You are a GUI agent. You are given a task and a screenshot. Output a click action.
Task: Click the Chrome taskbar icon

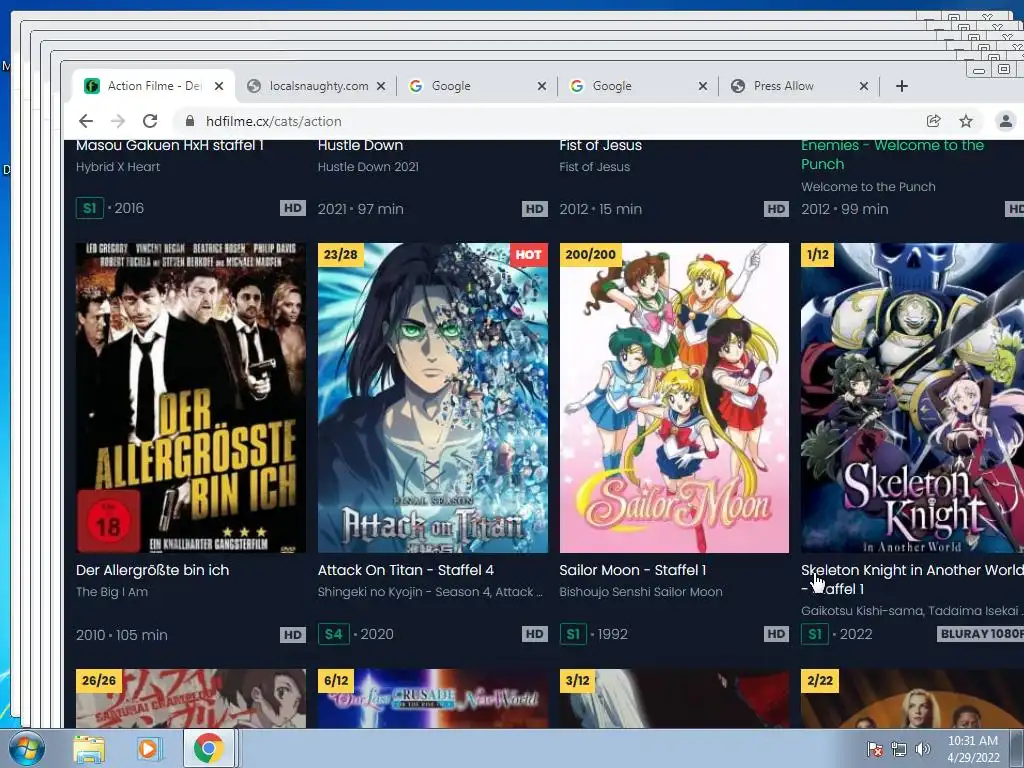(x=208, y=748)
